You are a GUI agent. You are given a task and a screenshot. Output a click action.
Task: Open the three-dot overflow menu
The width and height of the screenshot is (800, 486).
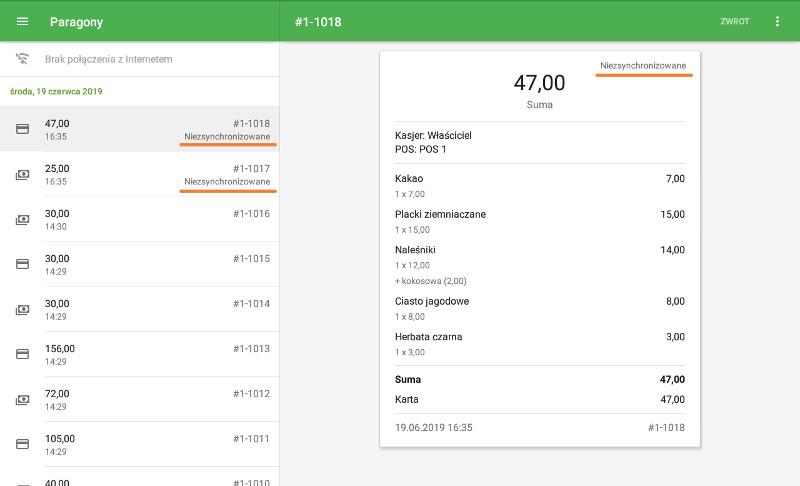tap(777, 21)
